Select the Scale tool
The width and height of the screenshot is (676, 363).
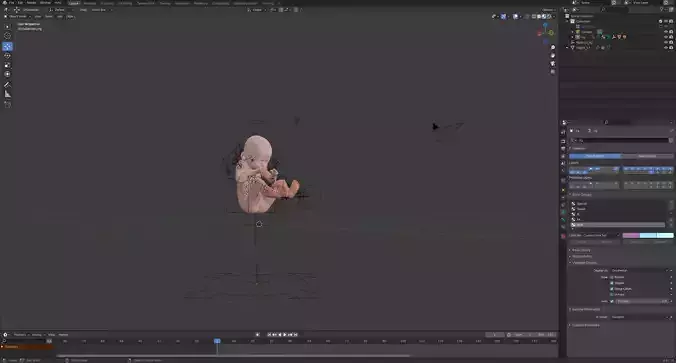point(7,65)
